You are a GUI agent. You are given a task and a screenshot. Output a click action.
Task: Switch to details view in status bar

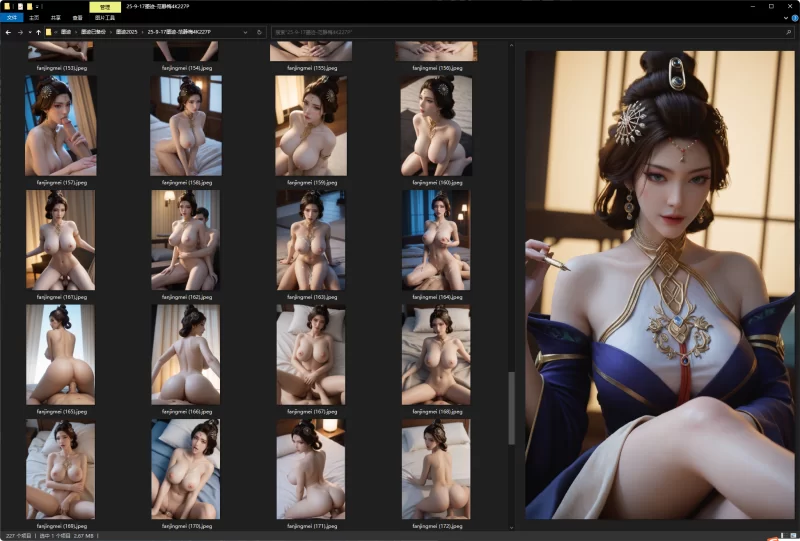click(784, 536)
